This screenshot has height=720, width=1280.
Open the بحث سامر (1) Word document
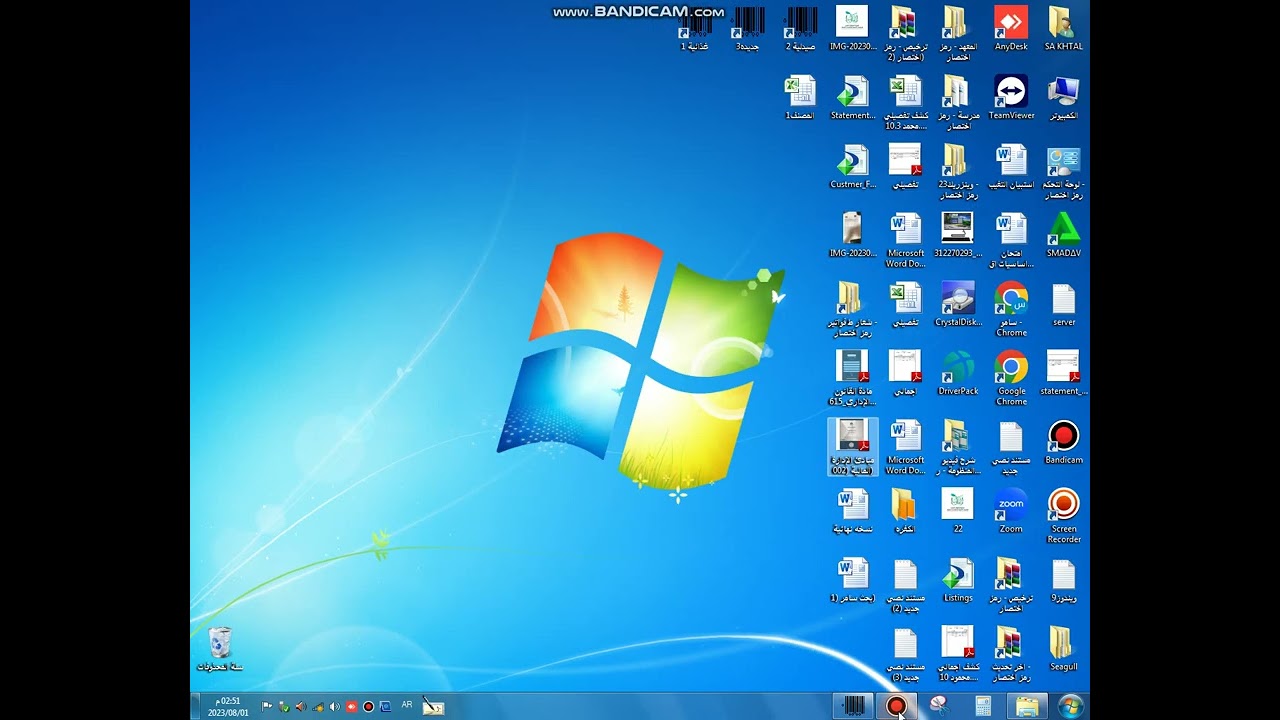852,581
